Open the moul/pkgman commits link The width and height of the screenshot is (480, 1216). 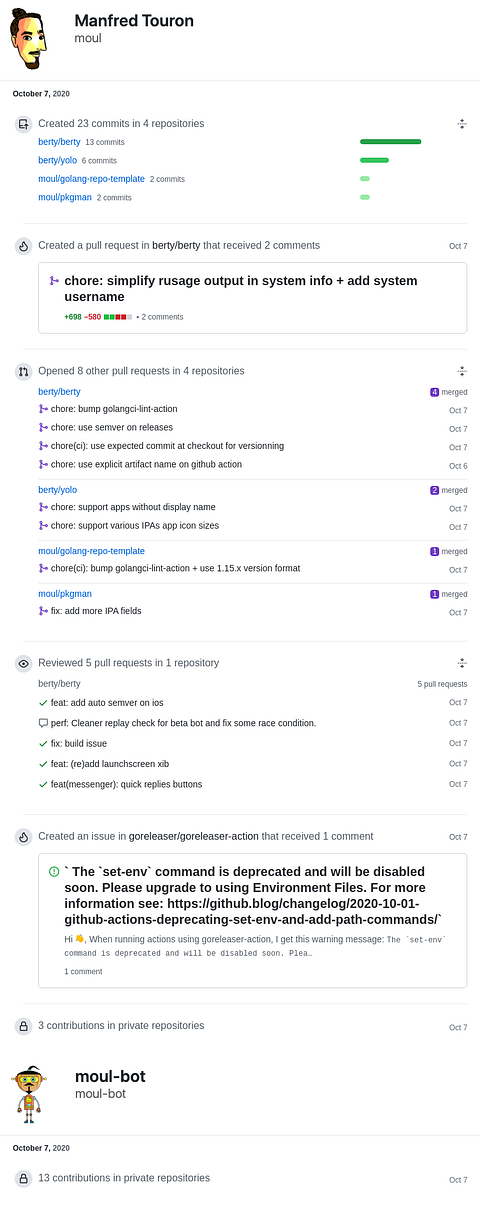pos(65,197)
